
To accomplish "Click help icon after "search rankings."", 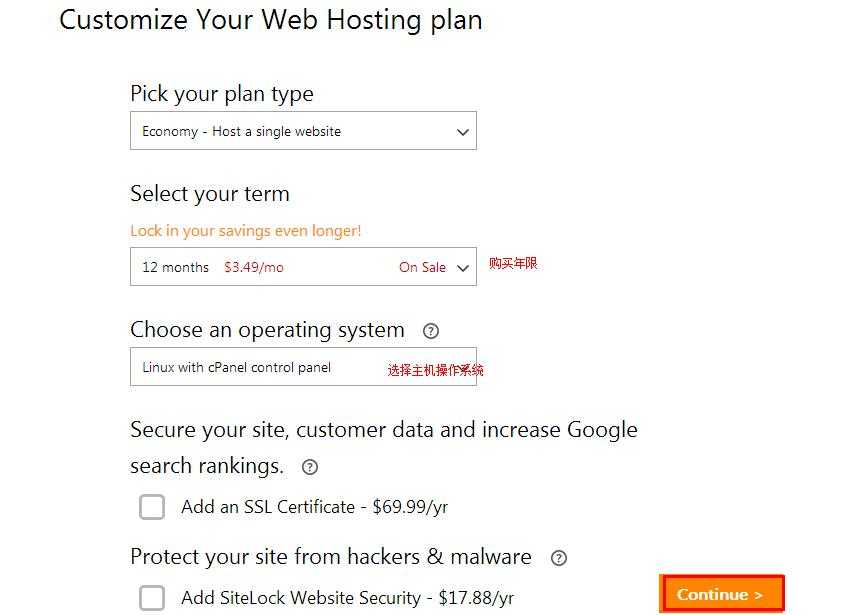I will click(310, 467).
